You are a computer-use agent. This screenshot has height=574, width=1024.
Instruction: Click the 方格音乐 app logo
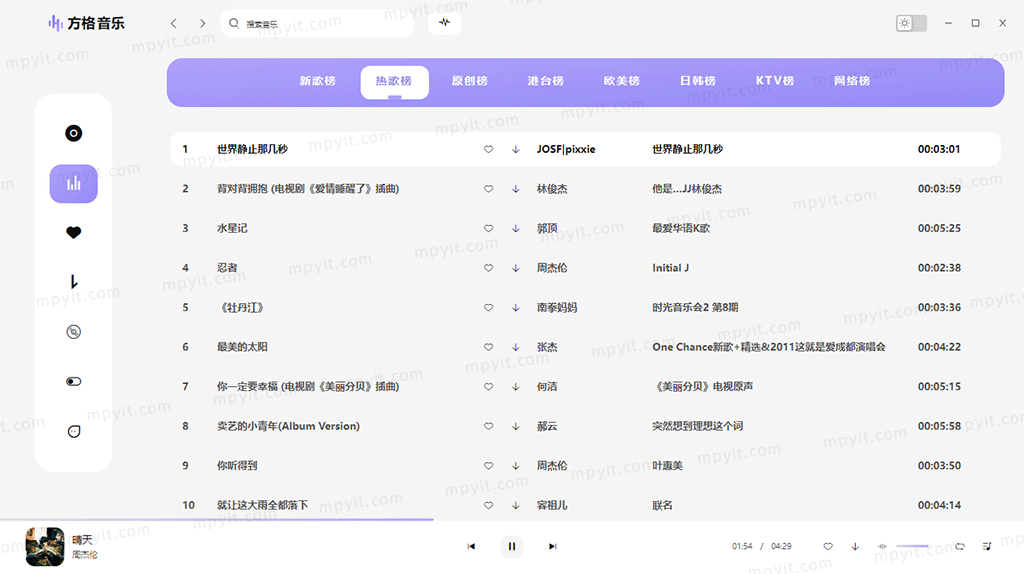86,24
